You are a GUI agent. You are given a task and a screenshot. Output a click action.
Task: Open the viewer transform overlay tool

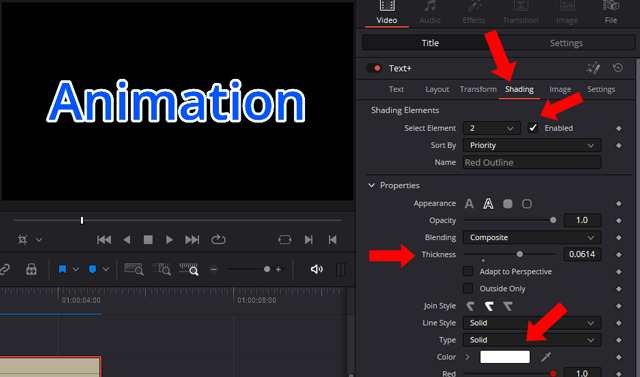23,240
